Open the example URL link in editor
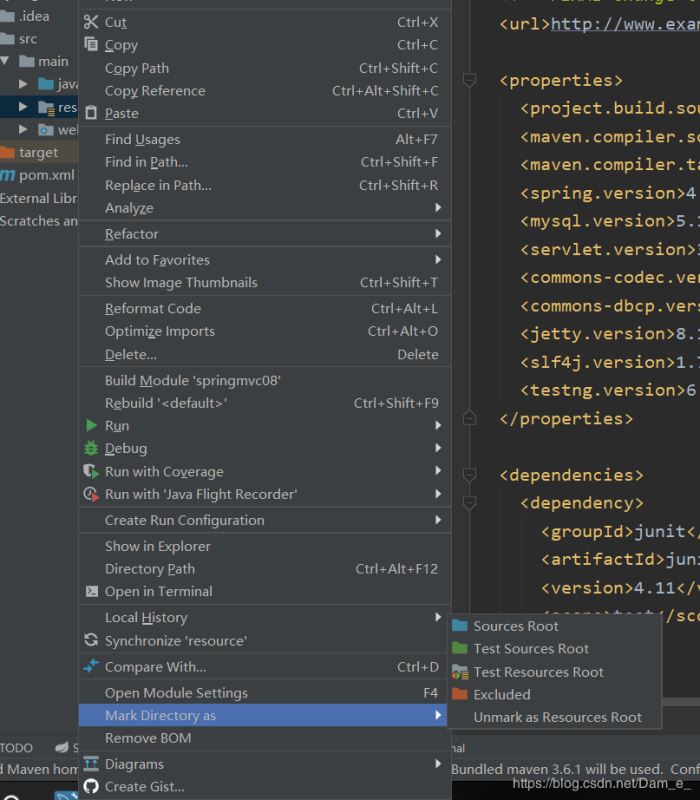 pos(624,24)
